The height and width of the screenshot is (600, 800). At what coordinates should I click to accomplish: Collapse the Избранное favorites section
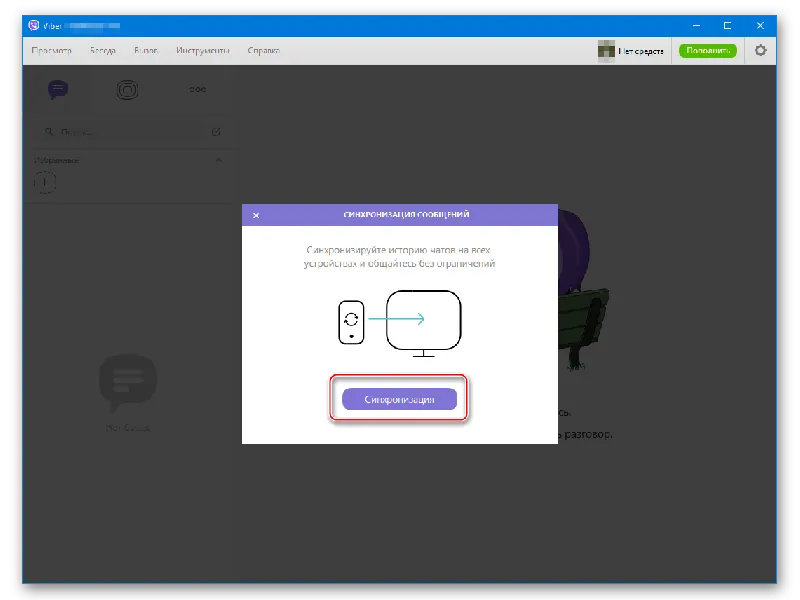pos(219,160)
